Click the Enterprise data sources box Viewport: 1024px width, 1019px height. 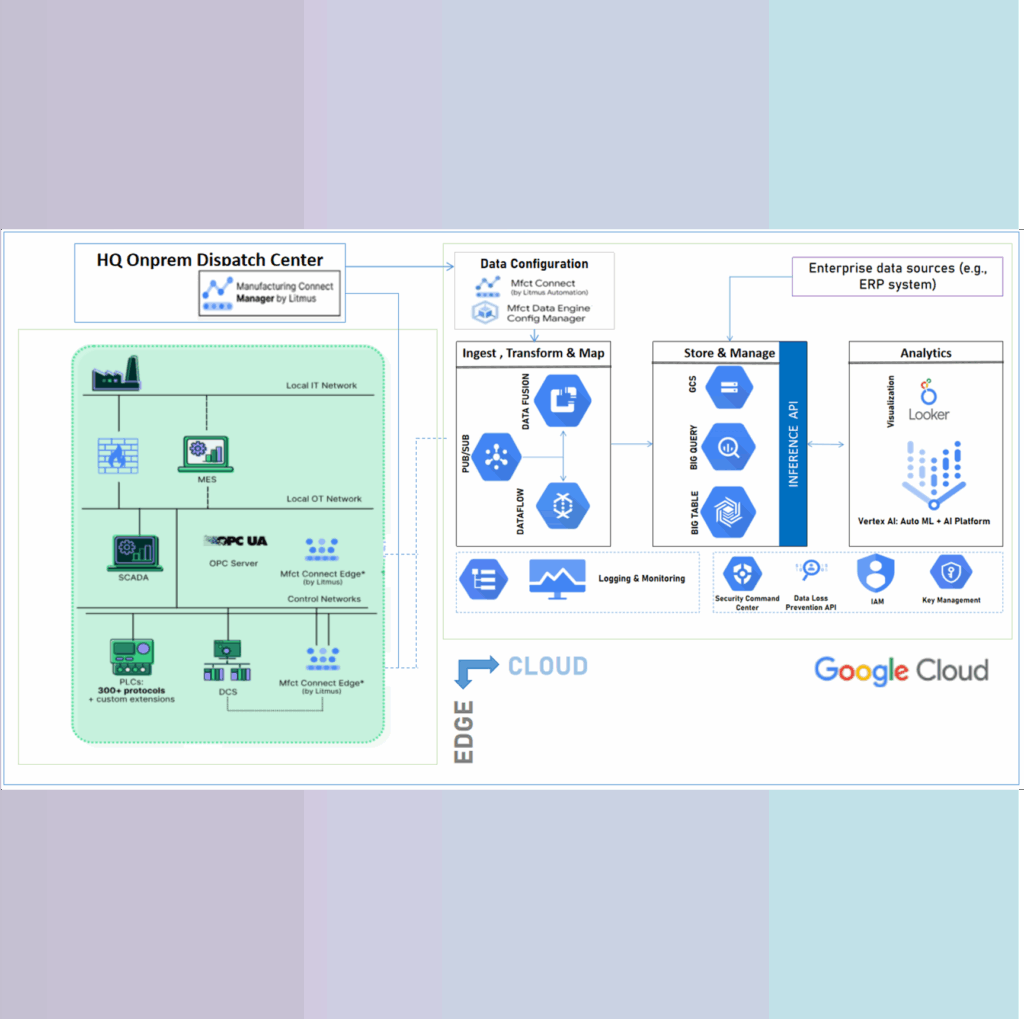click(897, 276)
